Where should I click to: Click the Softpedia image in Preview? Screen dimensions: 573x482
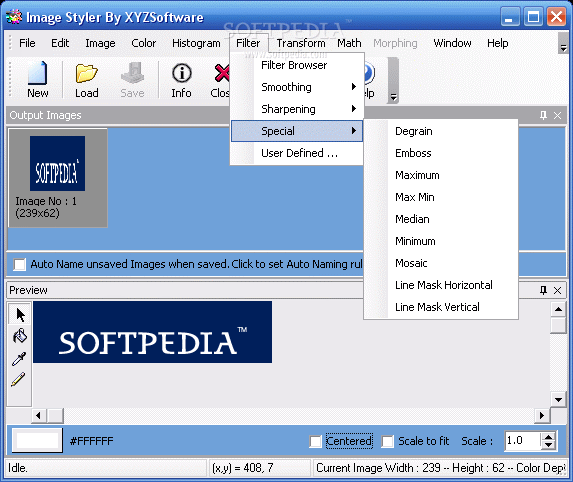pos(152,332)
